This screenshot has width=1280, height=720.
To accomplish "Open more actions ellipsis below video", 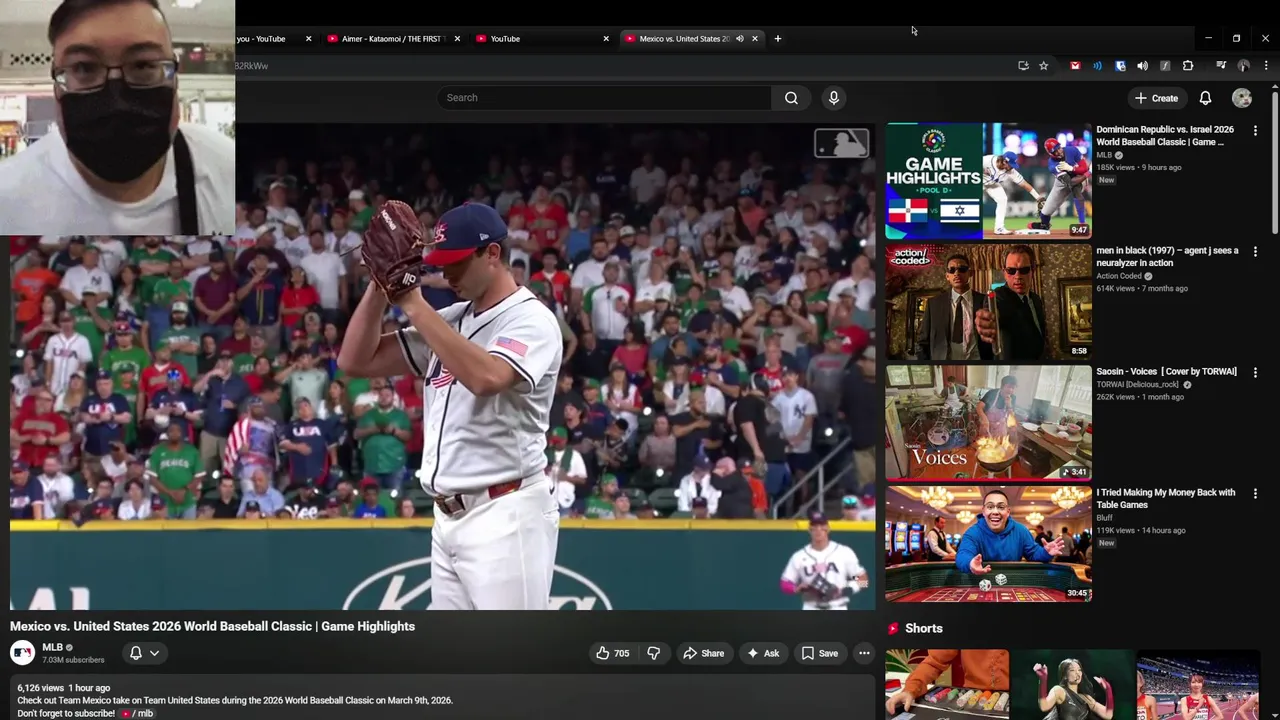I will (864, 653).
